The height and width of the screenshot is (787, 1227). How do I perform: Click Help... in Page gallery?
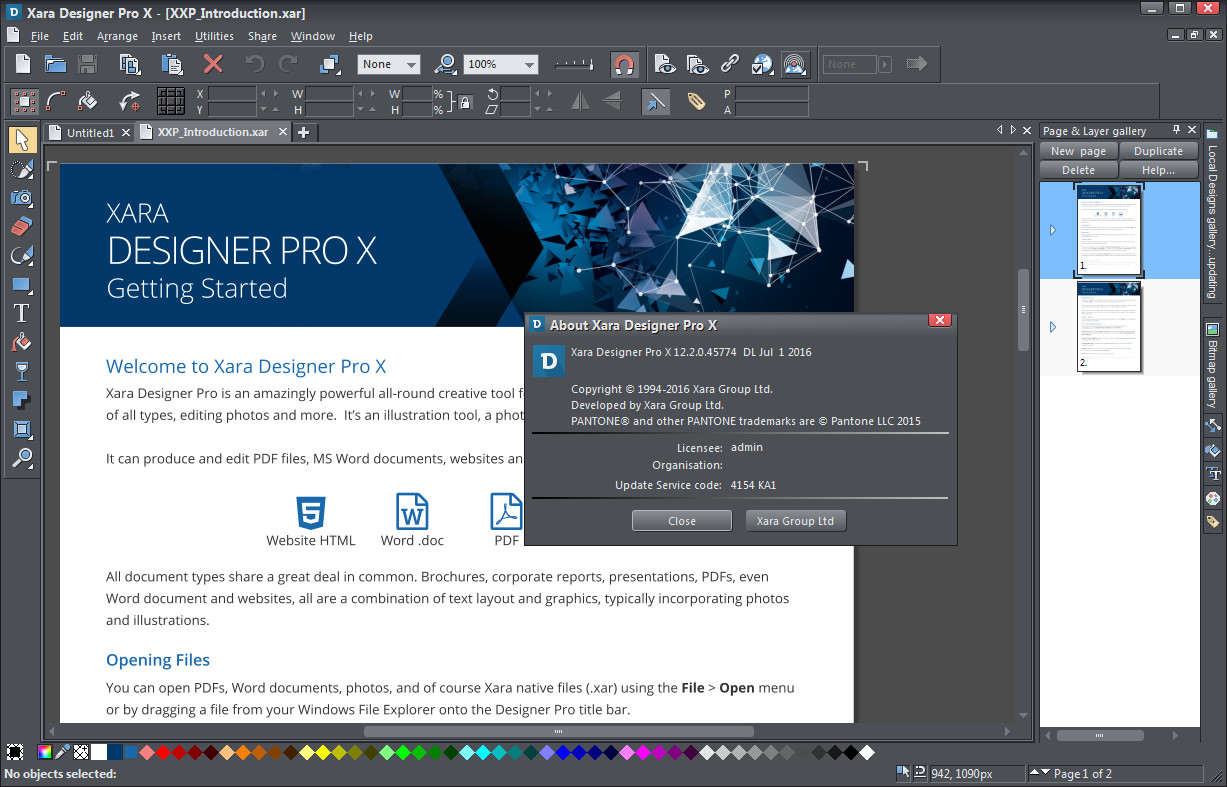tap(1158, 170)
